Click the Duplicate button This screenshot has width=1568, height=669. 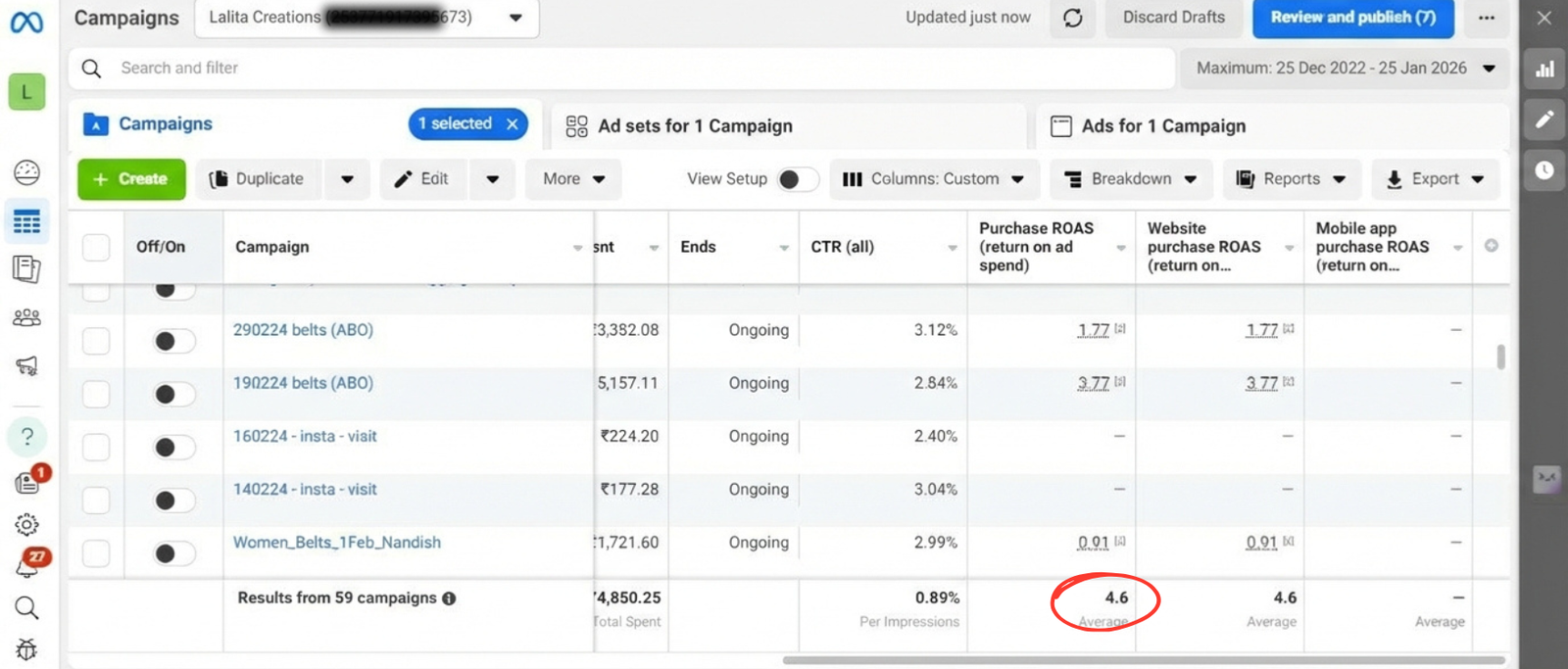(x=259, y=179)
